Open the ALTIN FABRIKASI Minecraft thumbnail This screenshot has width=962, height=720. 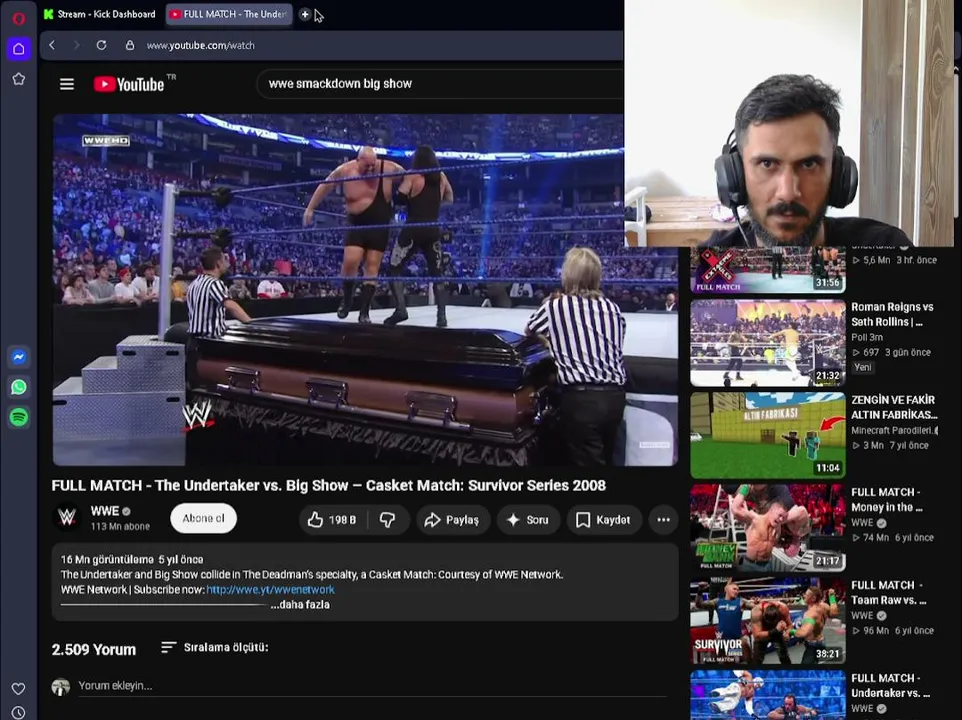768,435
